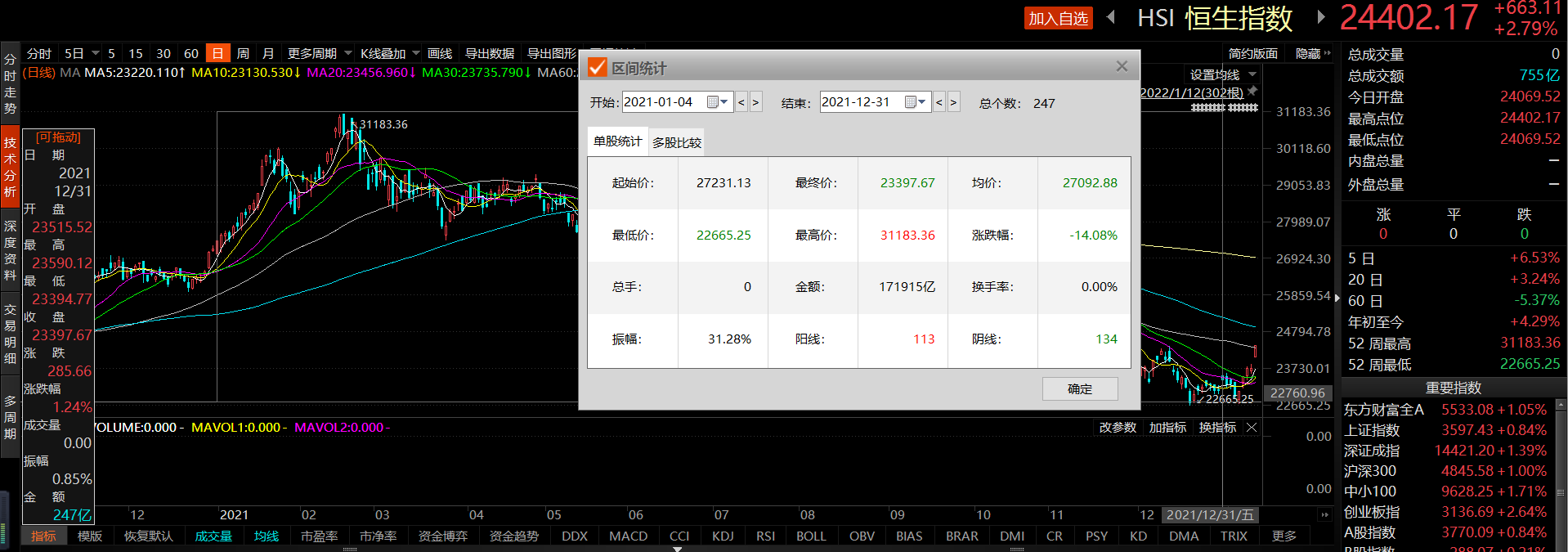Image resolution: width=1568 pixels, height=552 pixels.
Task: Switch the chart to the 周 weekly period
Action: tap(243, 53)
